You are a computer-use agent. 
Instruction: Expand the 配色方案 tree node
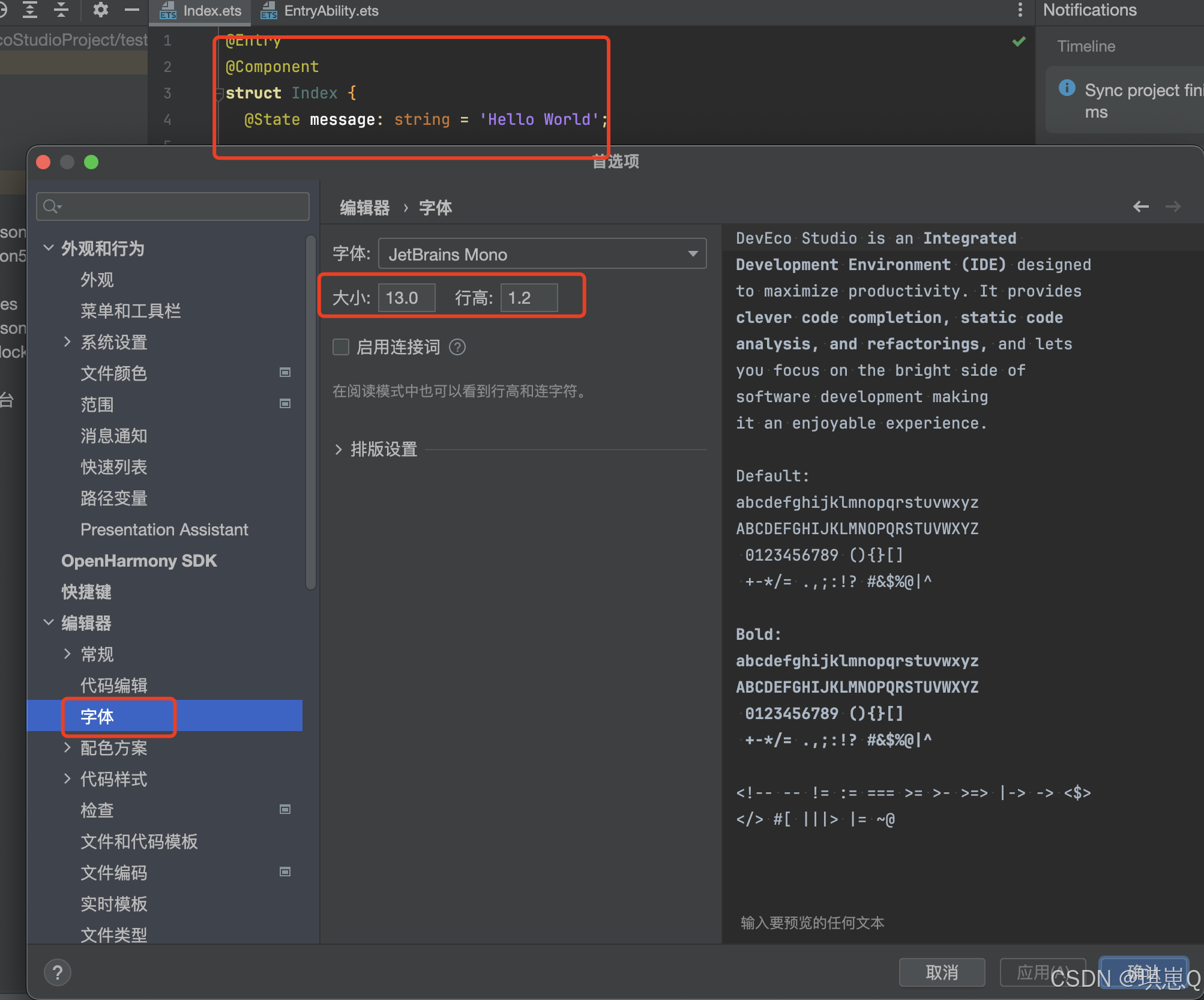click(x=67, y=747)
